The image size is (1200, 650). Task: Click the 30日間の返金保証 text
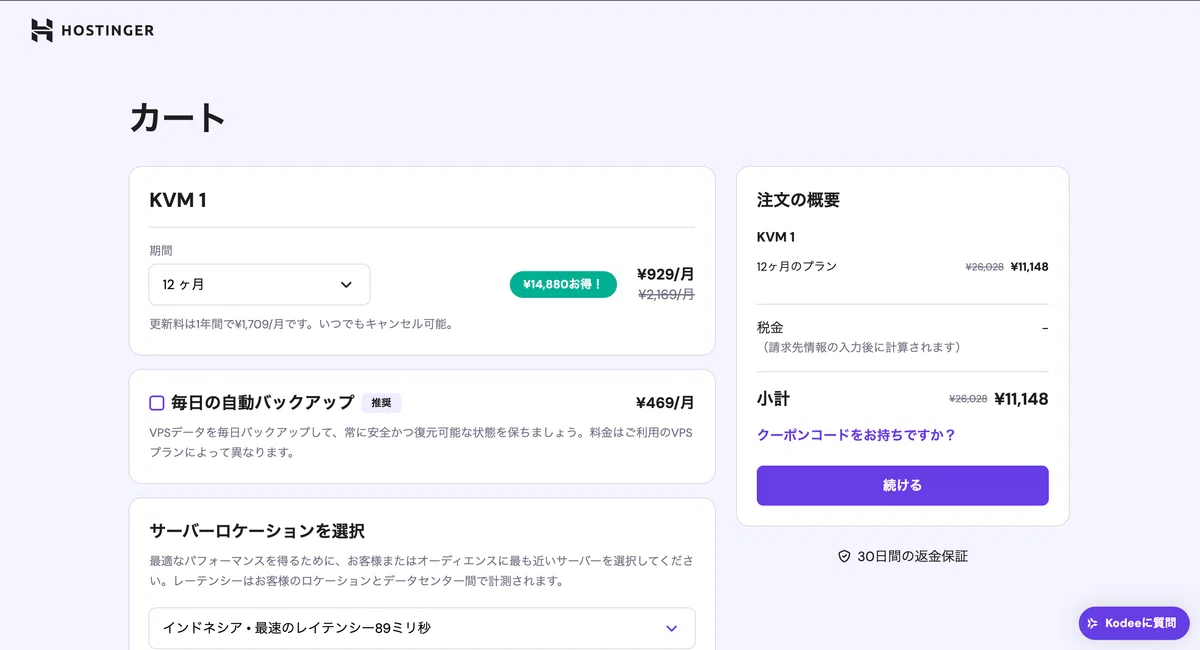click(x=913, y=556)
